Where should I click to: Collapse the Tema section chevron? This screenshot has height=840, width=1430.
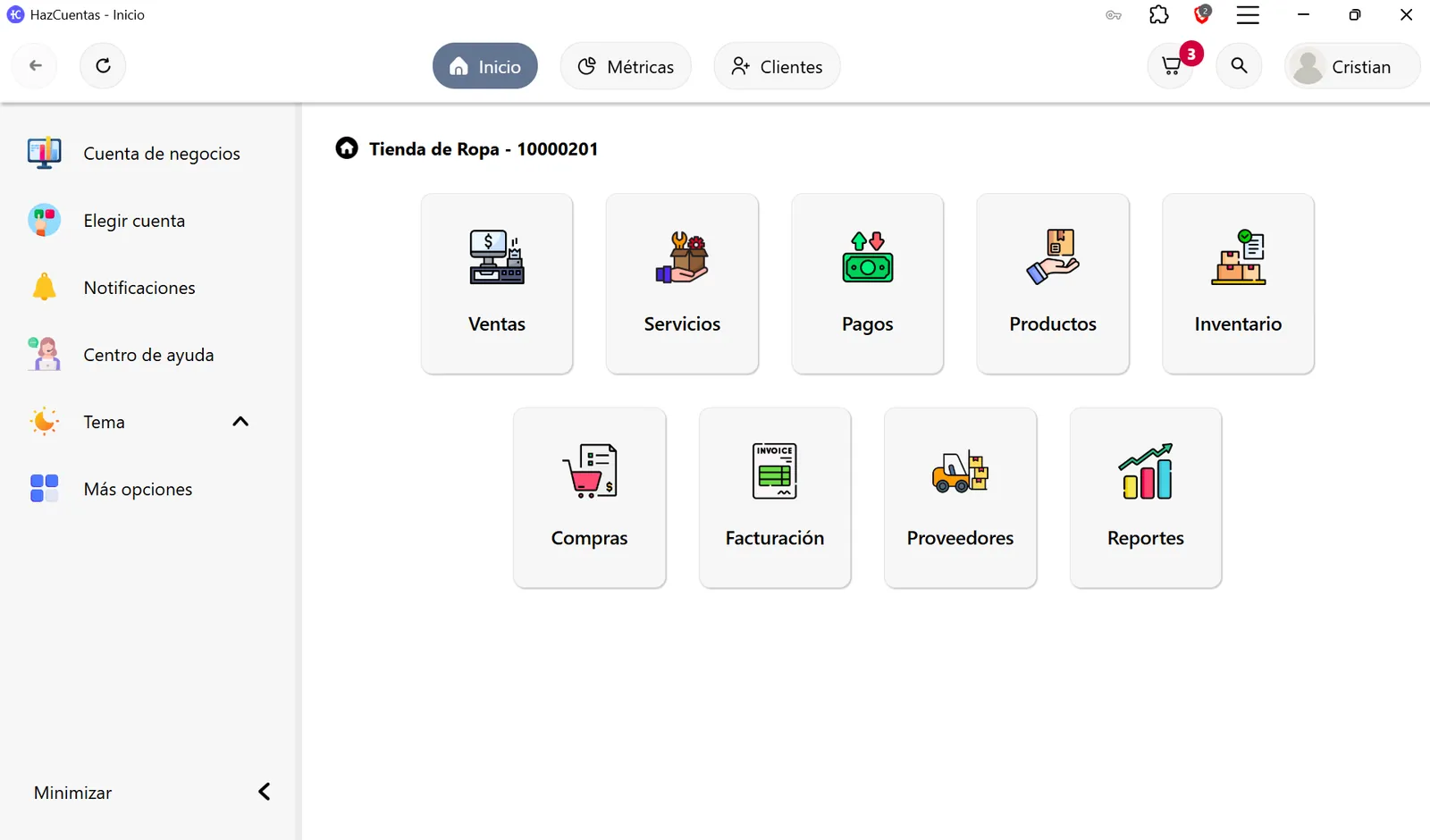240,422
